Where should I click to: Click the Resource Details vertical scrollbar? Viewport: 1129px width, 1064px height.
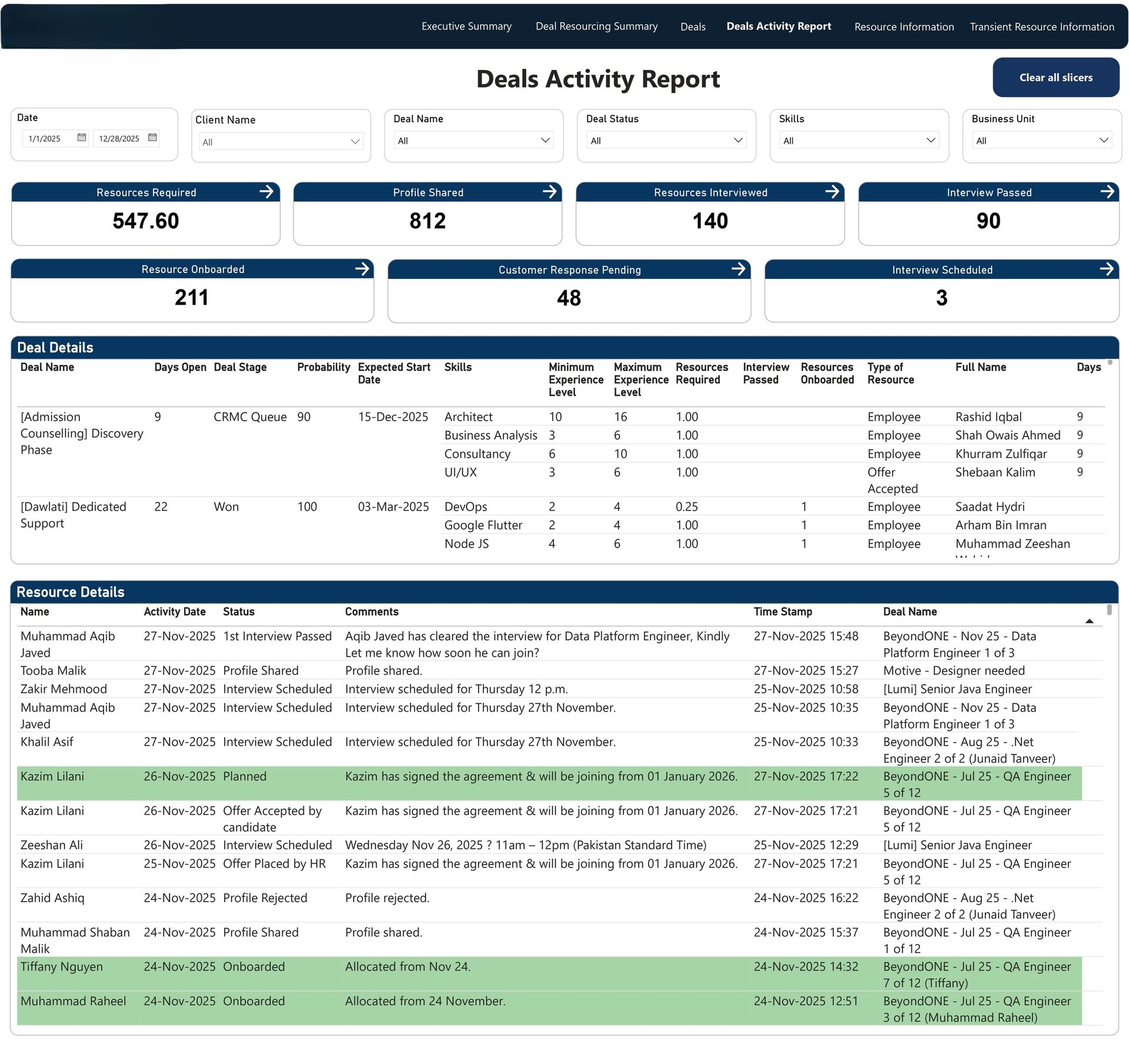(x=1109, y=610)
